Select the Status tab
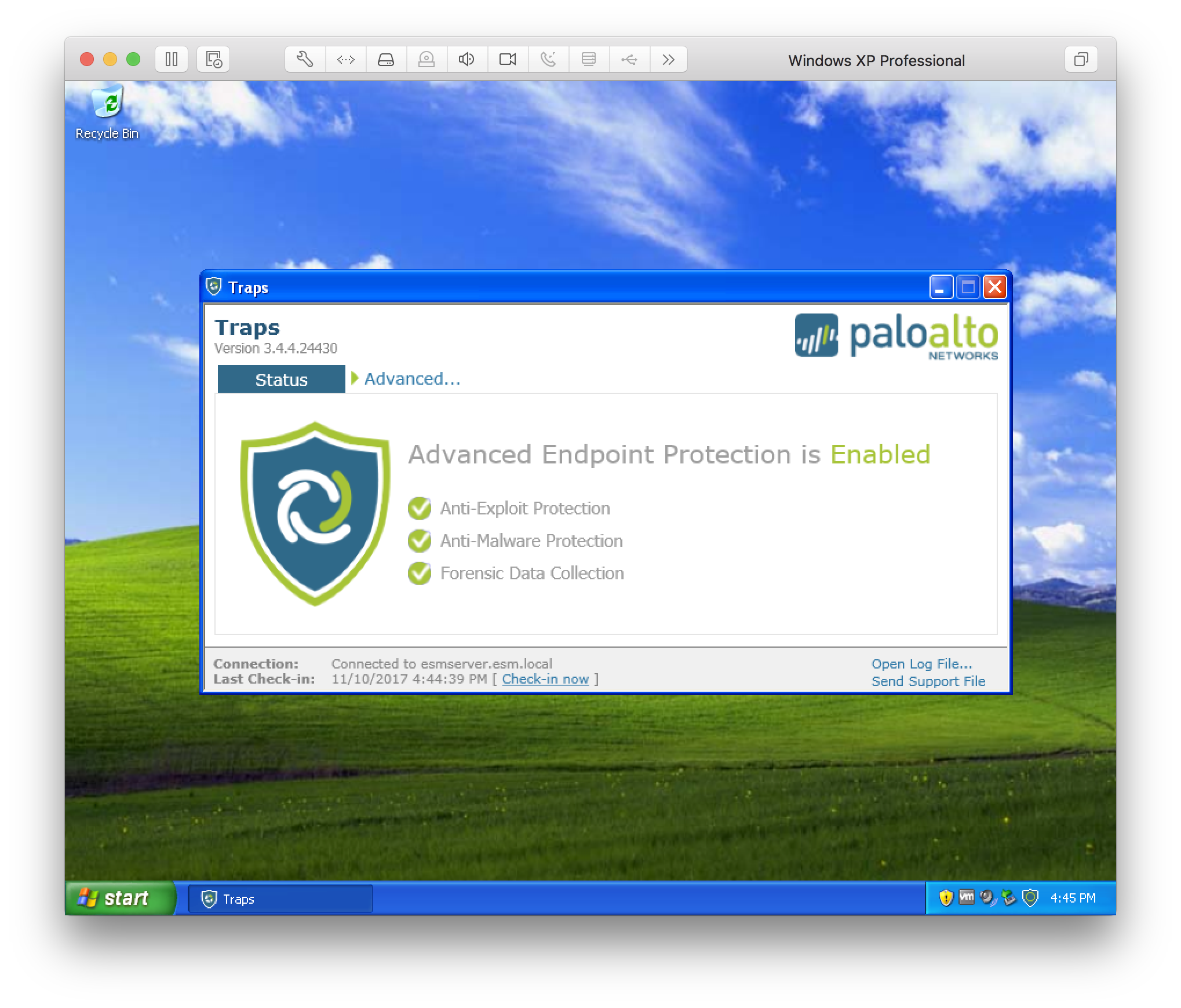The height and width of the screenshot is (1008, 1181). click(281, 378)
